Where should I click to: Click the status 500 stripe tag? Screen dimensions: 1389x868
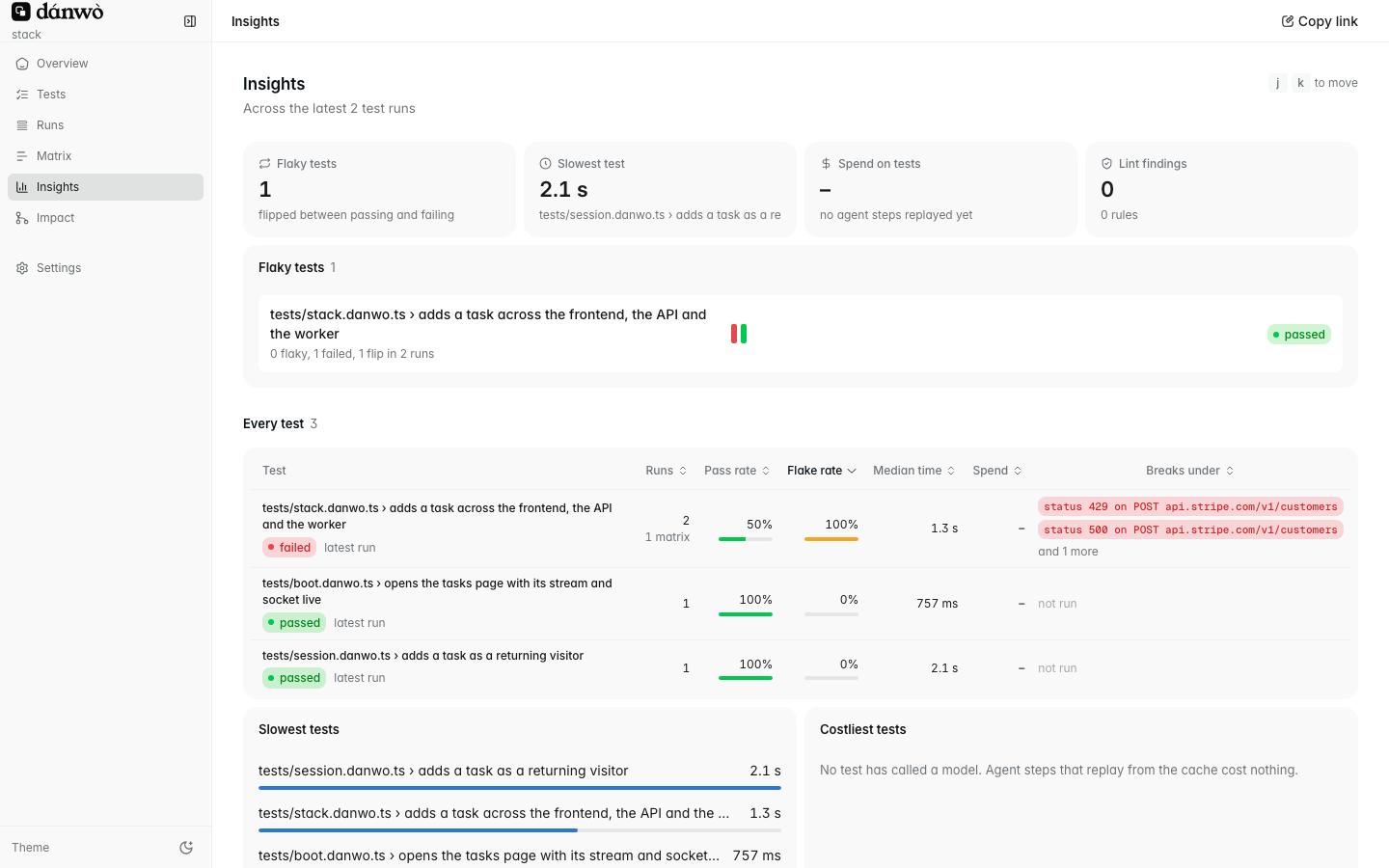click(1190, 529)
